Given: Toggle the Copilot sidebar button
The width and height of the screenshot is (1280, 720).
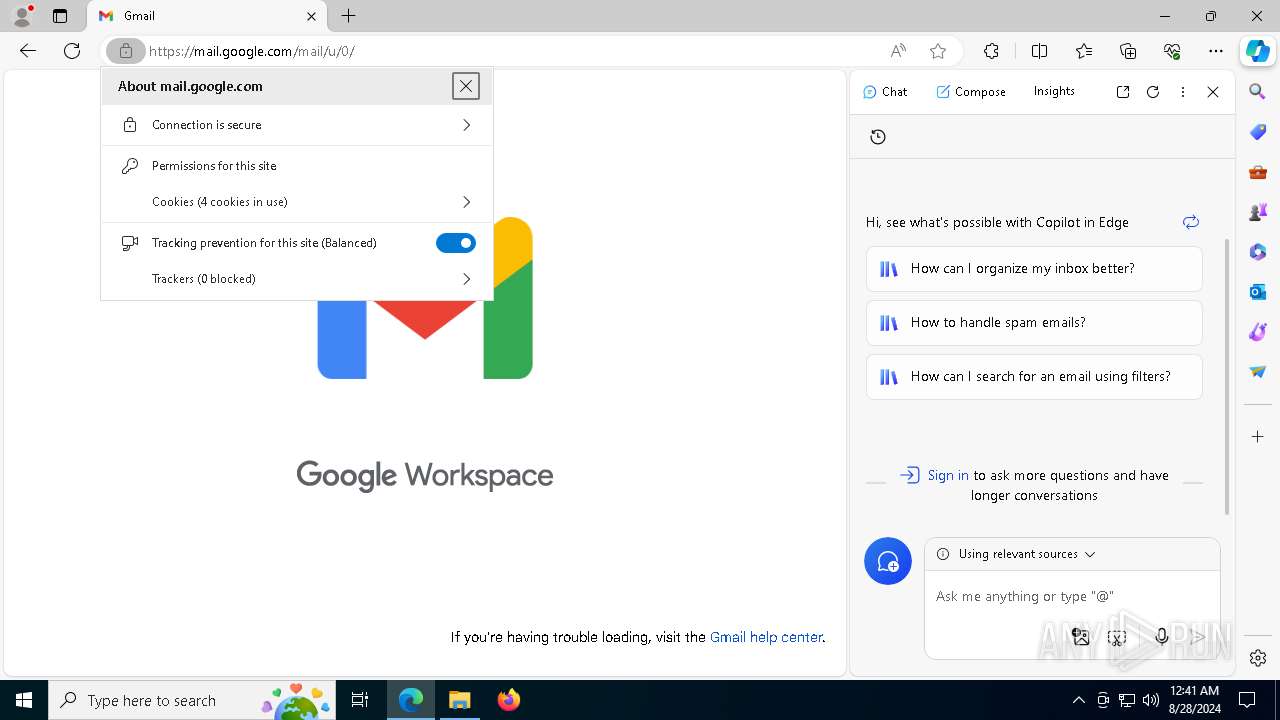Looking at the screenshot, I should click(x=1257, y=51).
